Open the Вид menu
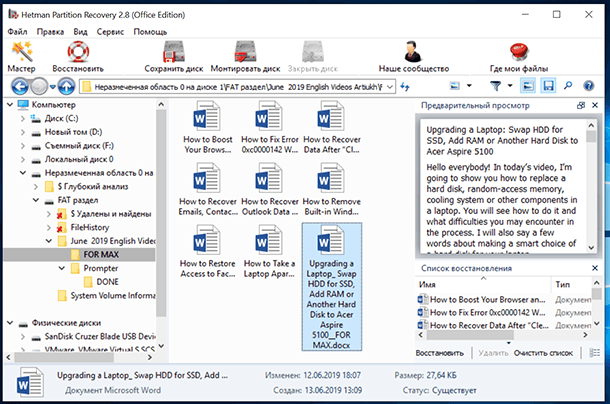Image resolution: width=610 pixels, height=404 pixels. click(81, 32)
